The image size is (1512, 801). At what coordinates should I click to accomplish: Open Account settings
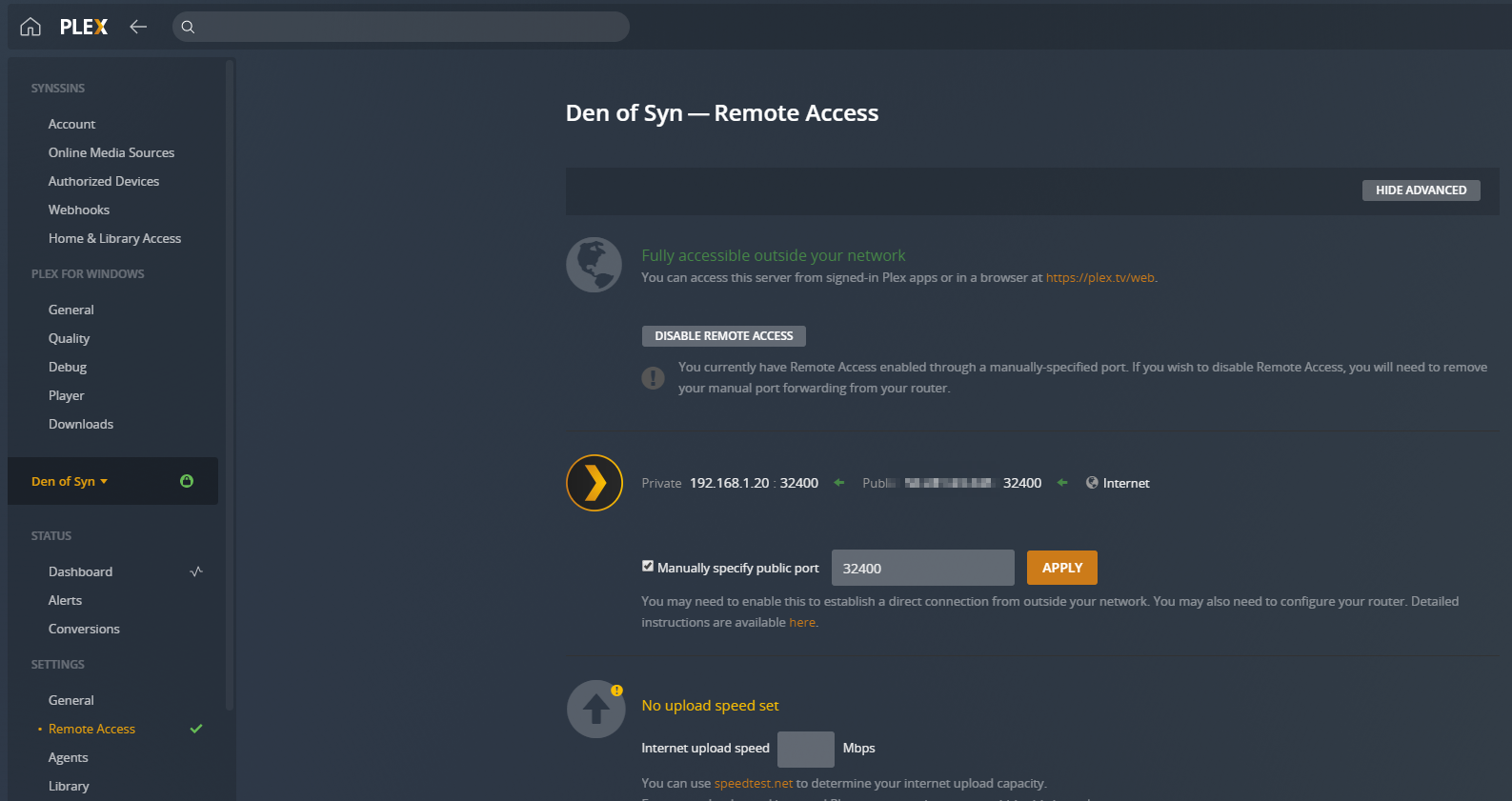pyautogui.click(x=72, y=124)
